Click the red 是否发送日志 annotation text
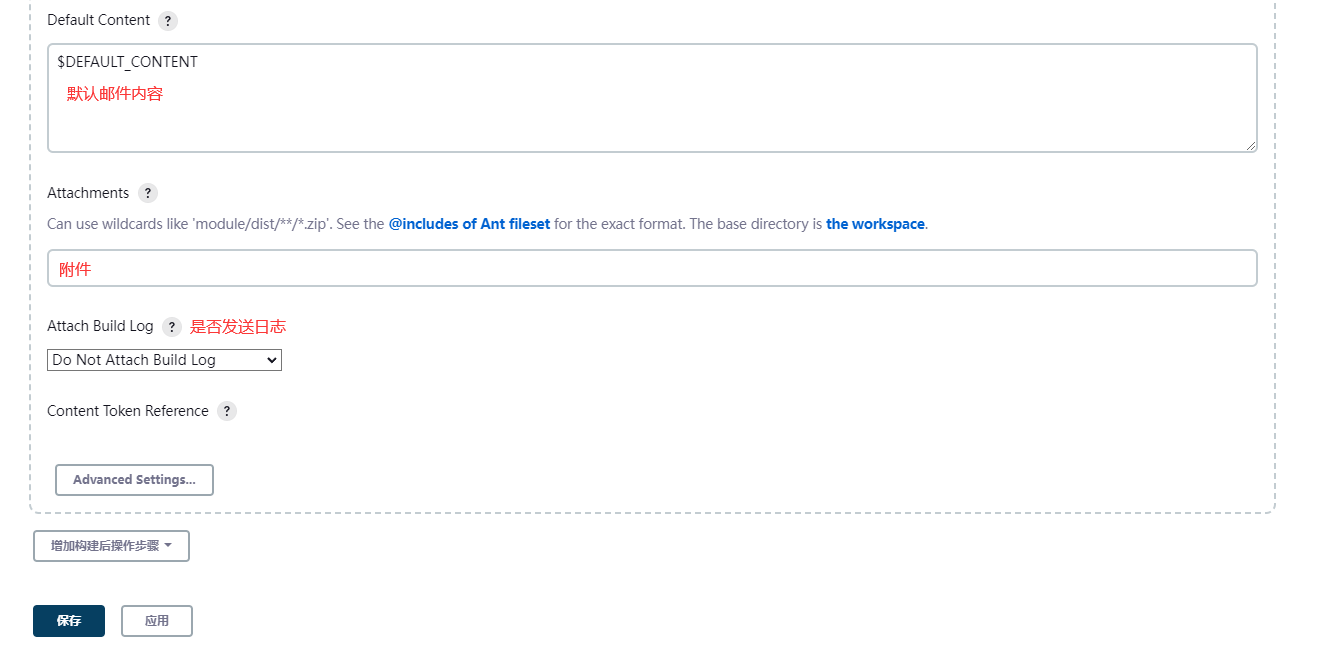Screen dimensions: 1336x656 [x=238, y=327]
